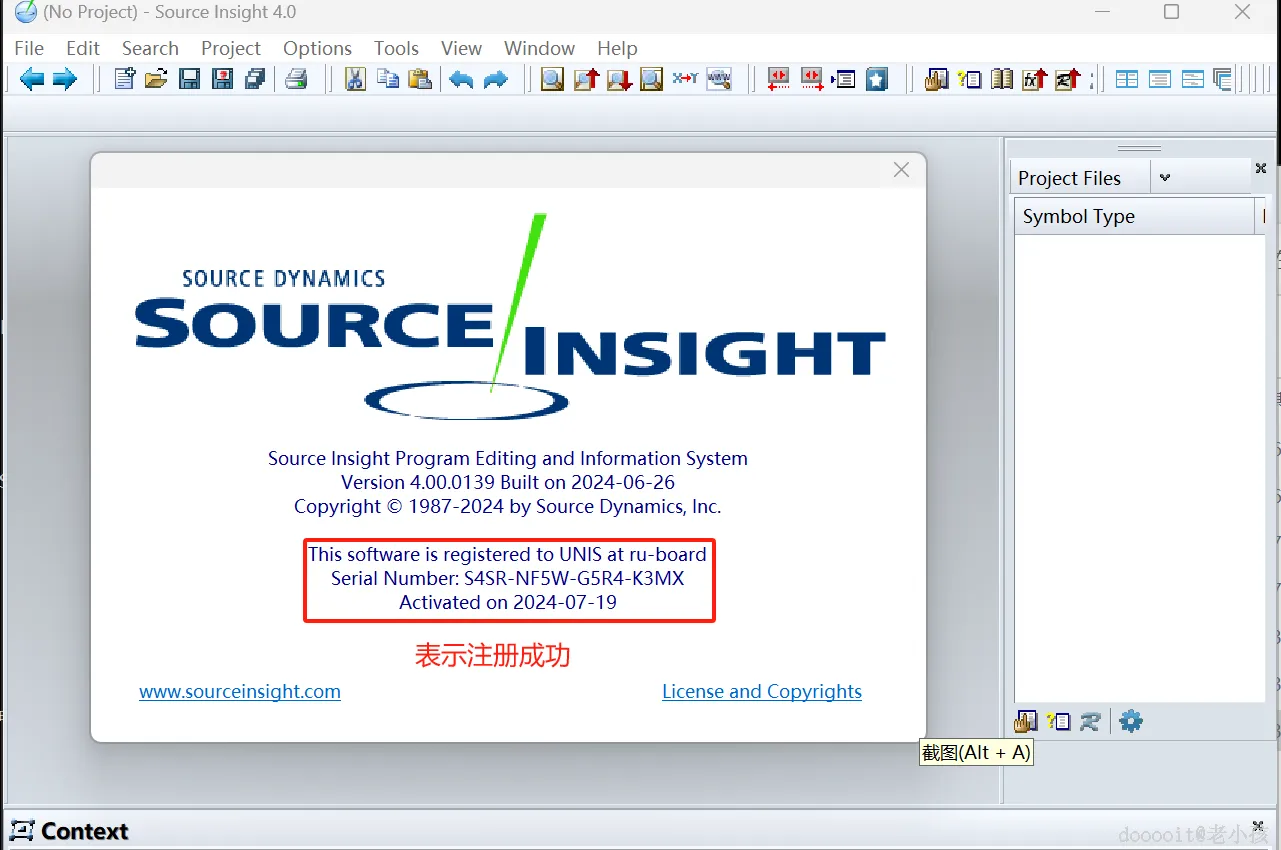
Task: Sort by the Symbol Type column header
Action: (x=1134, y=216)
